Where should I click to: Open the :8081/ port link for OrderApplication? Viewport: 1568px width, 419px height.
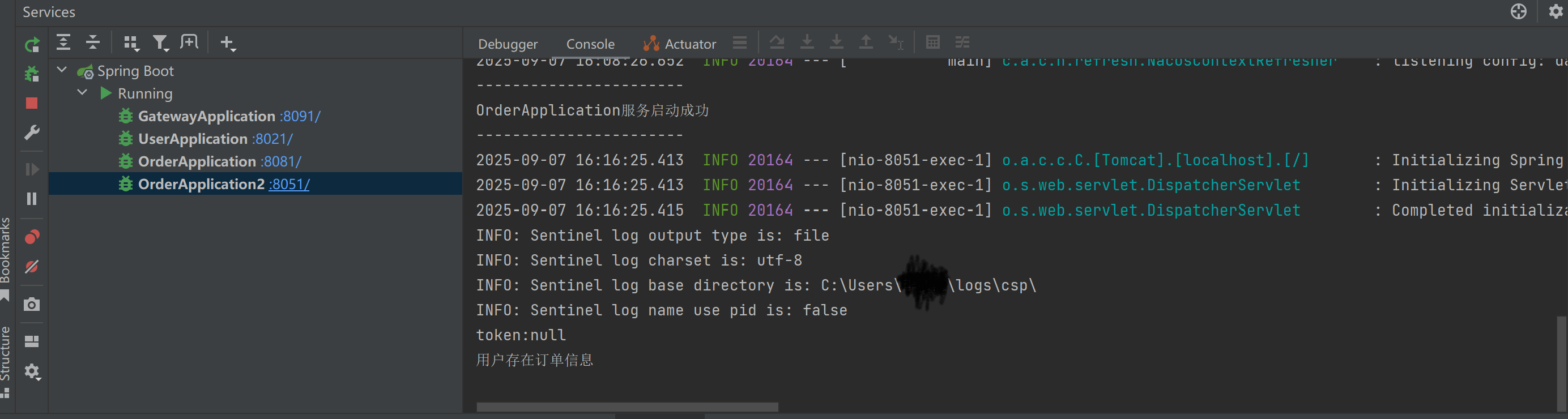pos(281,161)
